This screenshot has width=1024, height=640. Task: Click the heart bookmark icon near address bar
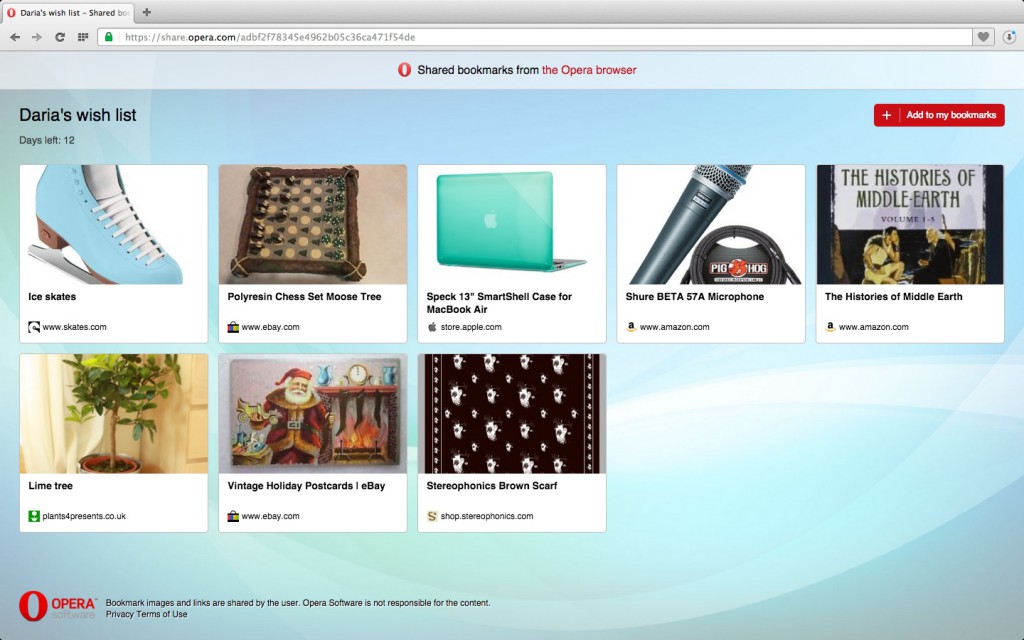983,37
